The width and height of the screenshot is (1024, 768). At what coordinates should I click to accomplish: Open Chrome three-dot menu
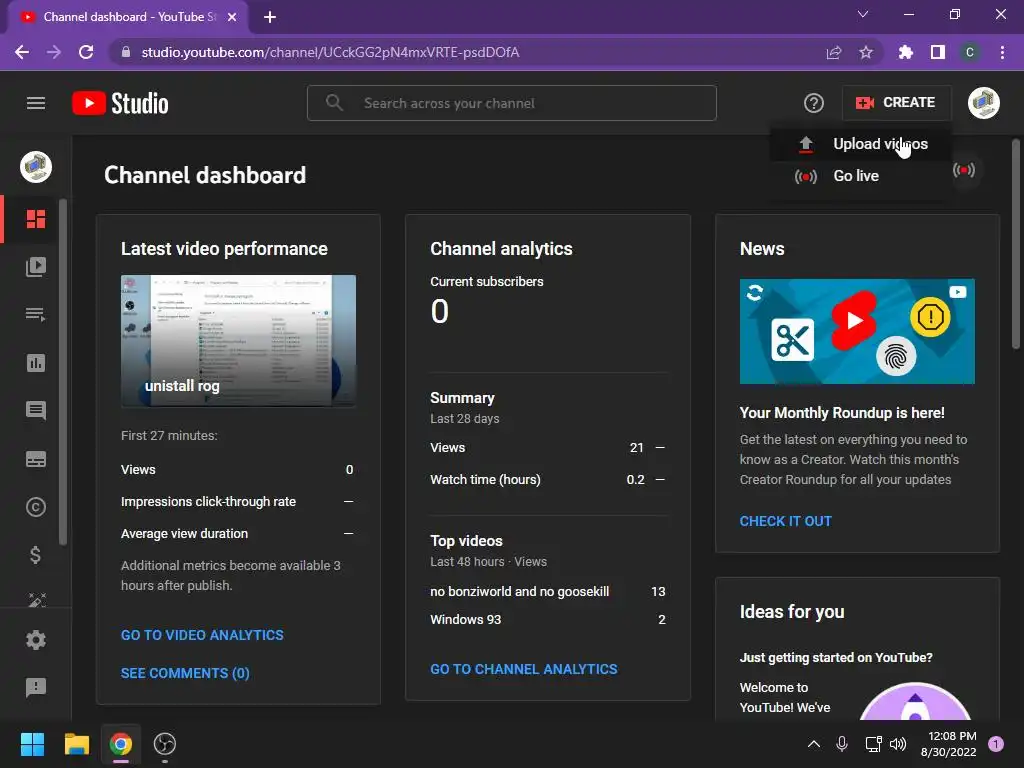pyautogui.click(x=1002, y=52)
